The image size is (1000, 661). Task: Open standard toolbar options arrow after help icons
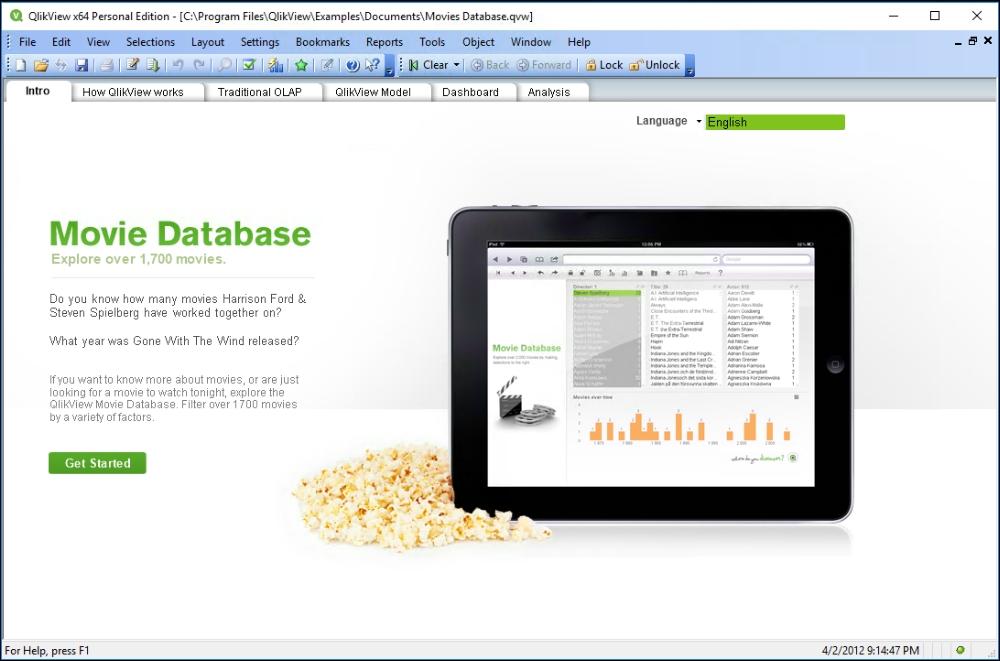389,66
